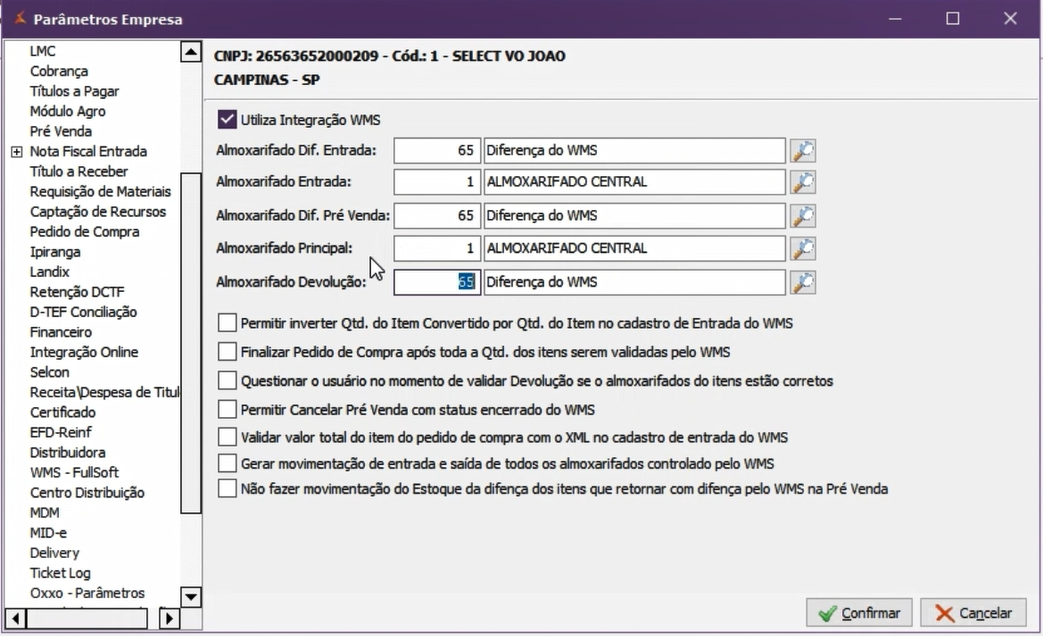Open lookup for Almoxarifado Principal
This screenshot has height=636, width=1043.
pyautogui.click(x=803, y=248)
